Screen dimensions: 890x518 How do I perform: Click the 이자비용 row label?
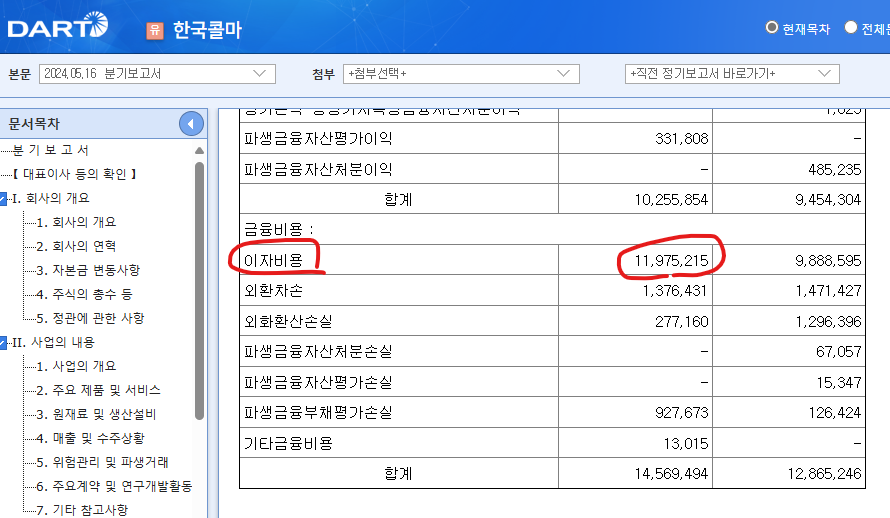coord(273,260)
